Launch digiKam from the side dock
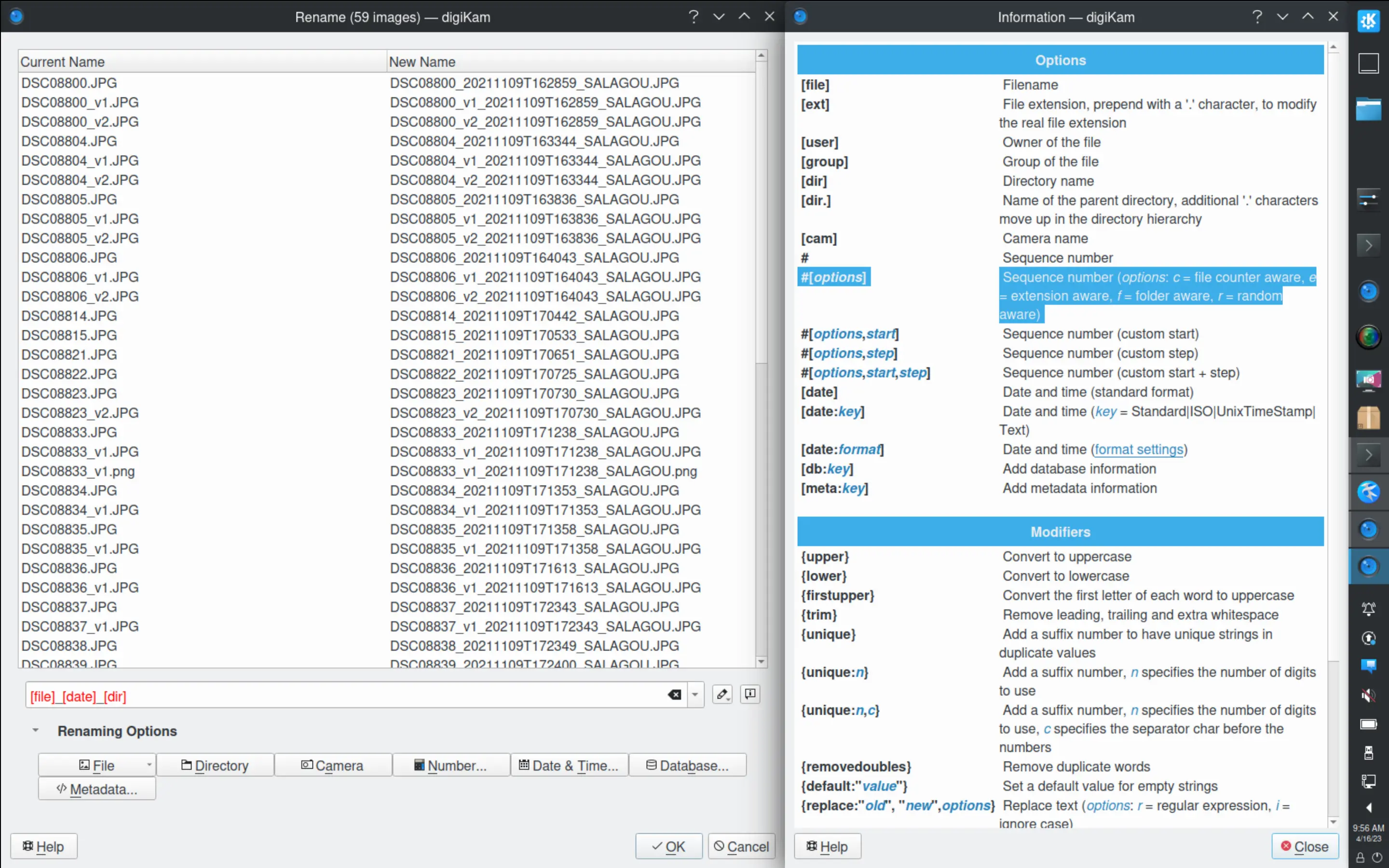1389x868 pixels. (x=1369, y=291)
